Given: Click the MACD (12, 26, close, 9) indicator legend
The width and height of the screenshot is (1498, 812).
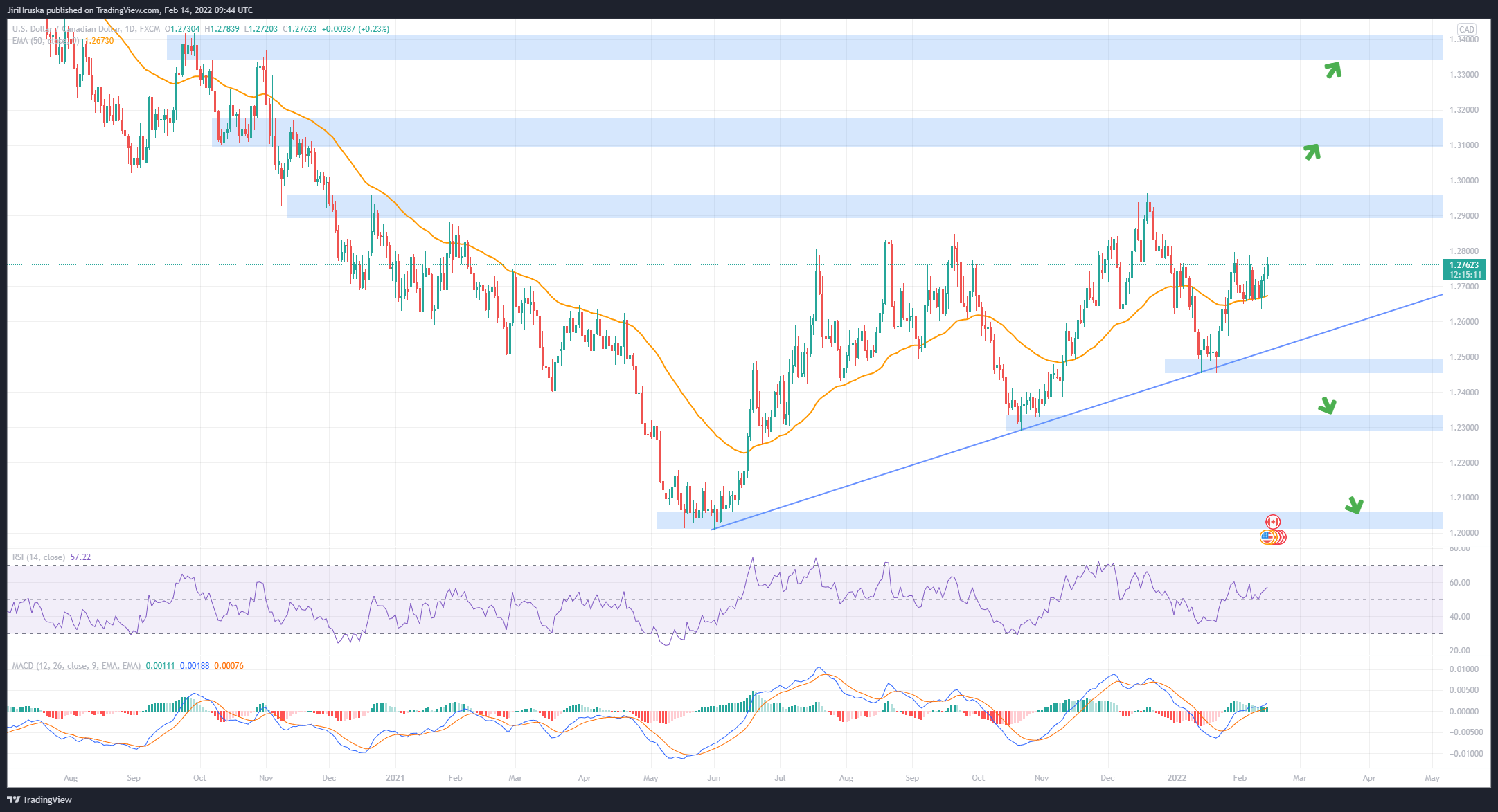Looking at the screenshot, I should (76, 666).
